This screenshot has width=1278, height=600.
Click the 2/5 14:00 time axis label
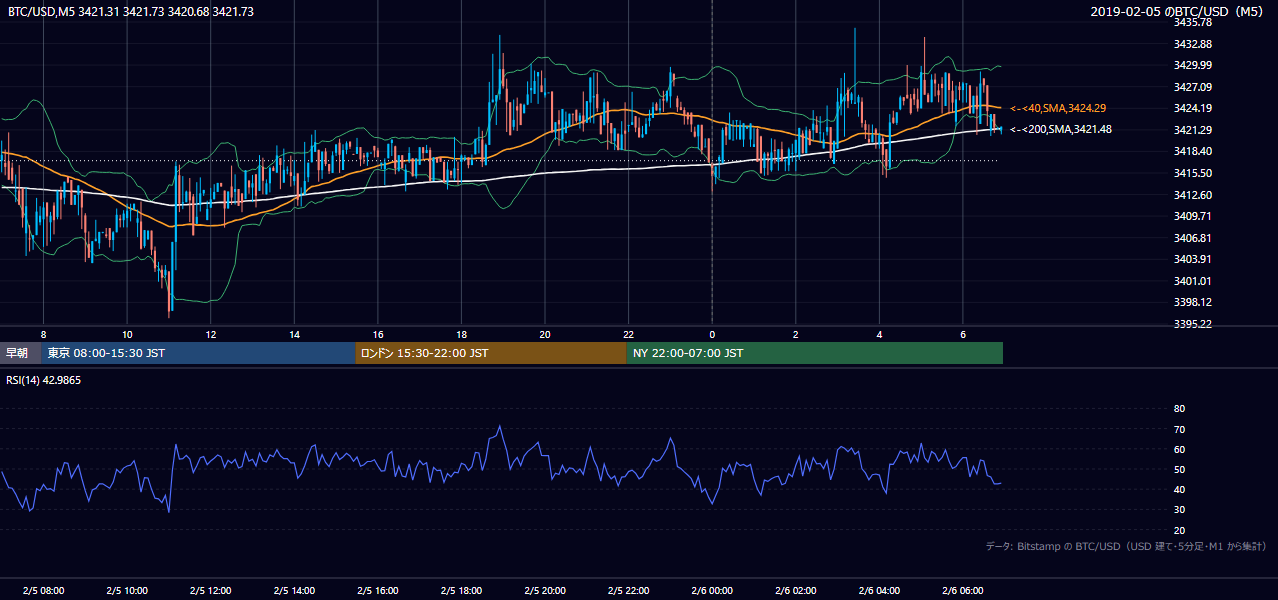(294, 590)
